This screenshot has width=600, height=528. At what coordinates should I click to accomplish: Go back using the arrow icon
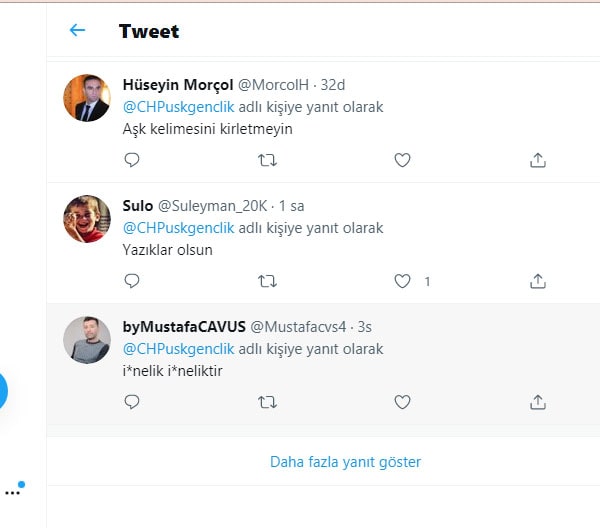point(77,30)
